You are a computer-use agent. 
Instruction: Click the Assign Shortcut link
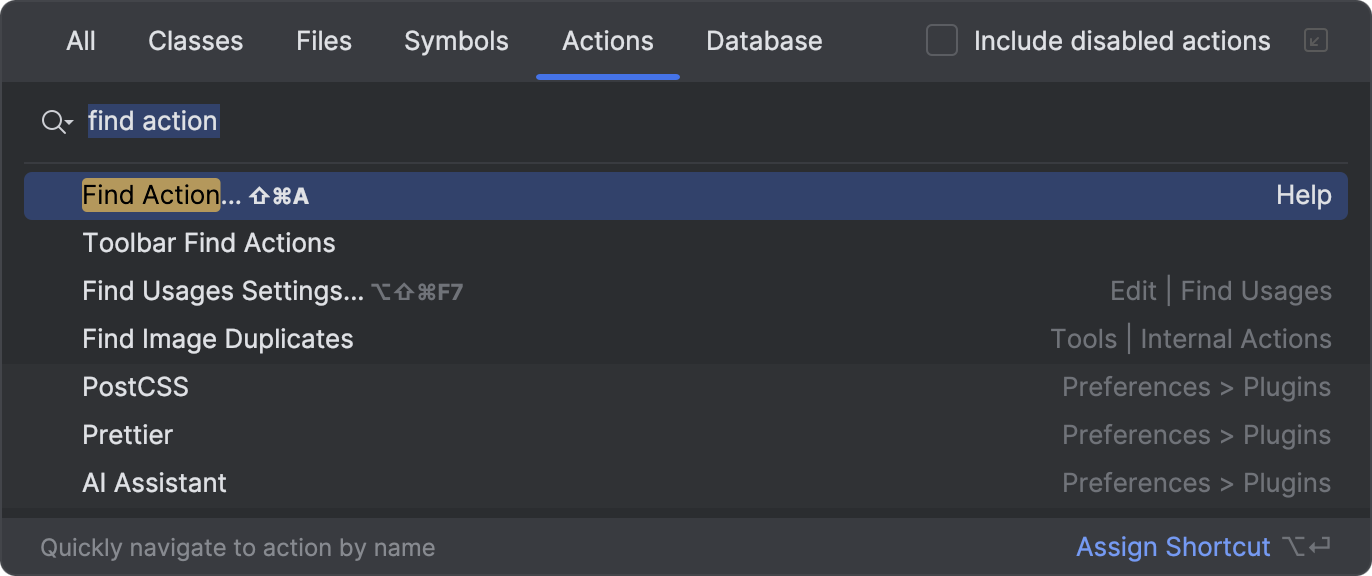[x=1173, y=547]
